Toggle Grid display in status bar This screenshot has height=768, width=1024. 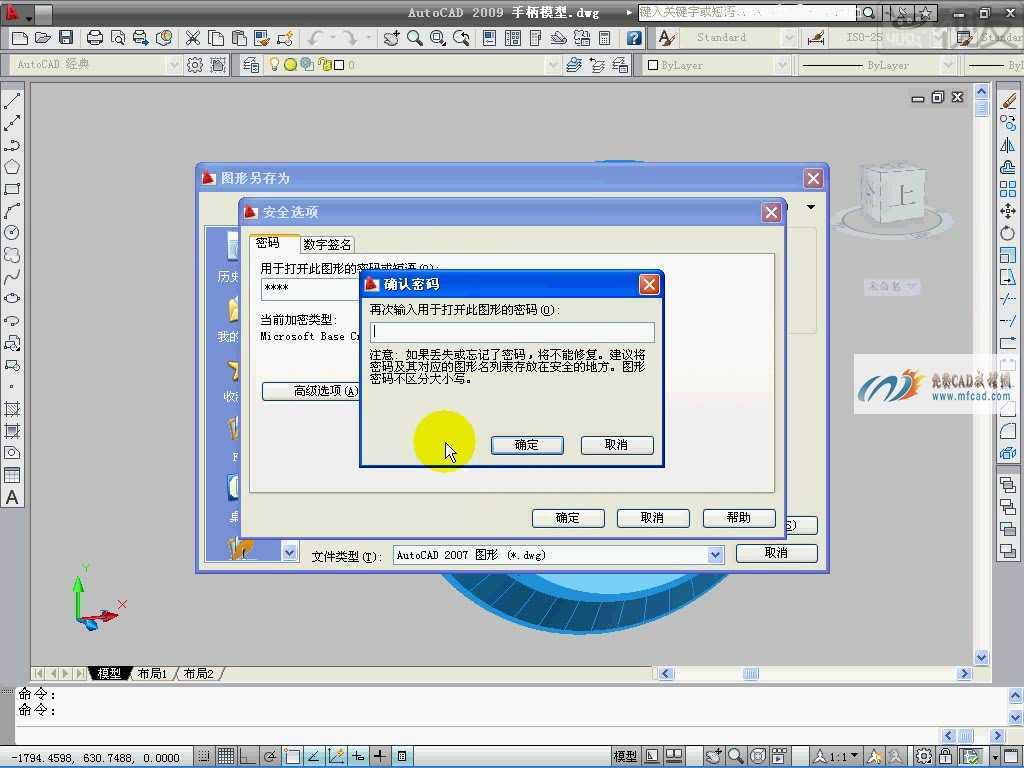[x=226, y=756]
